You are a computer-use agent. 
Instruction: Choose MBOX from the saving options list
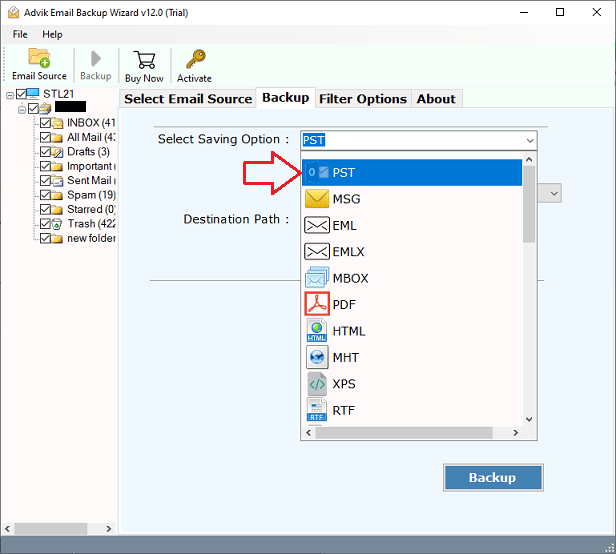412,278
